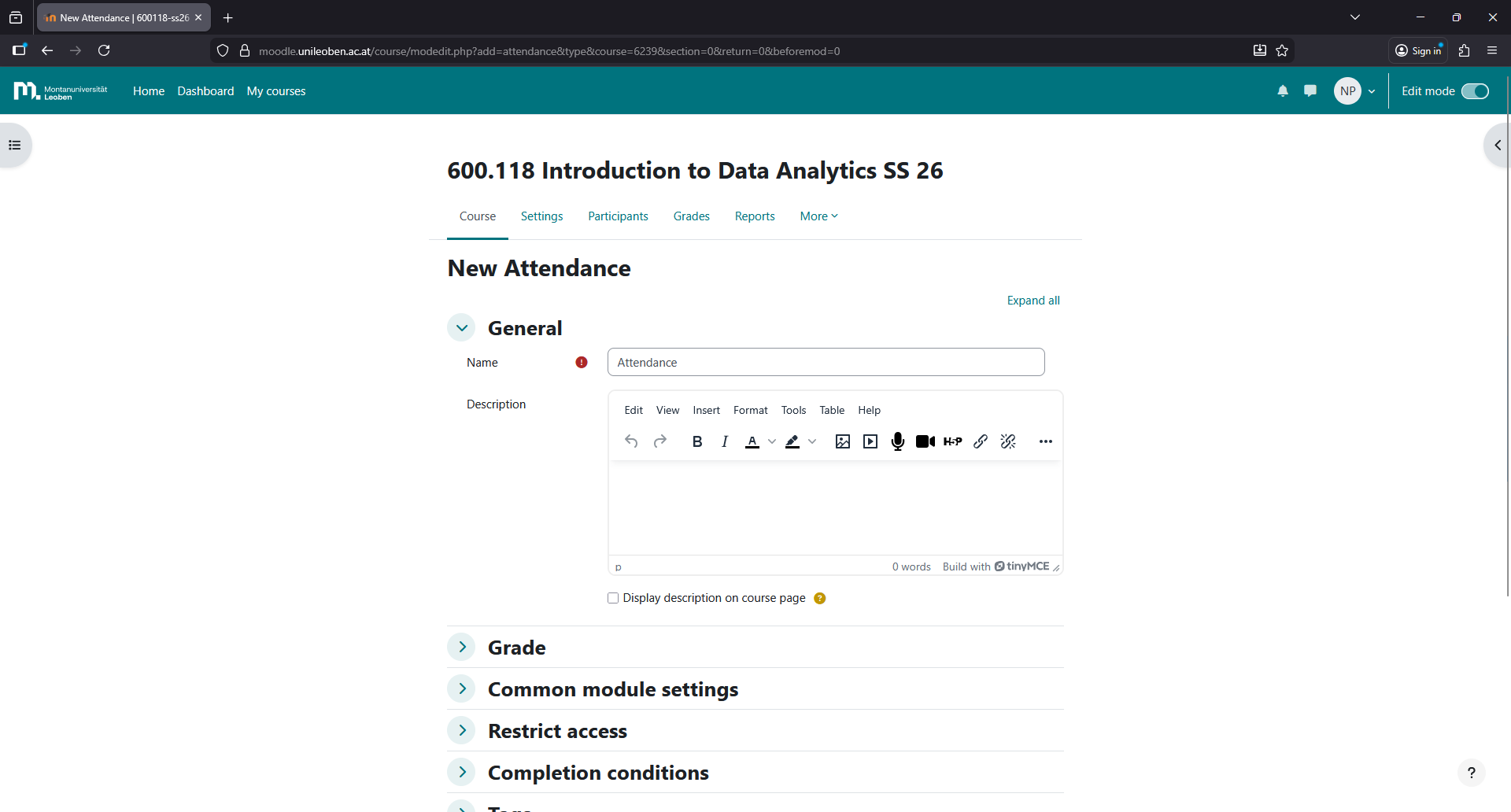This screenshot has height=812, width=1511.
Task: Click the Bold formatting icon
Action: coord(696,441)
